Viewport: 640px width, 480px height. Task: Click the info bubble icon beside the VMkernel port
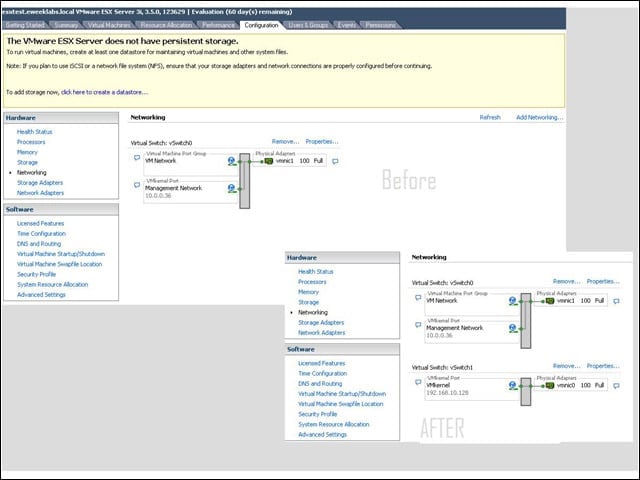tap(418, 382)
